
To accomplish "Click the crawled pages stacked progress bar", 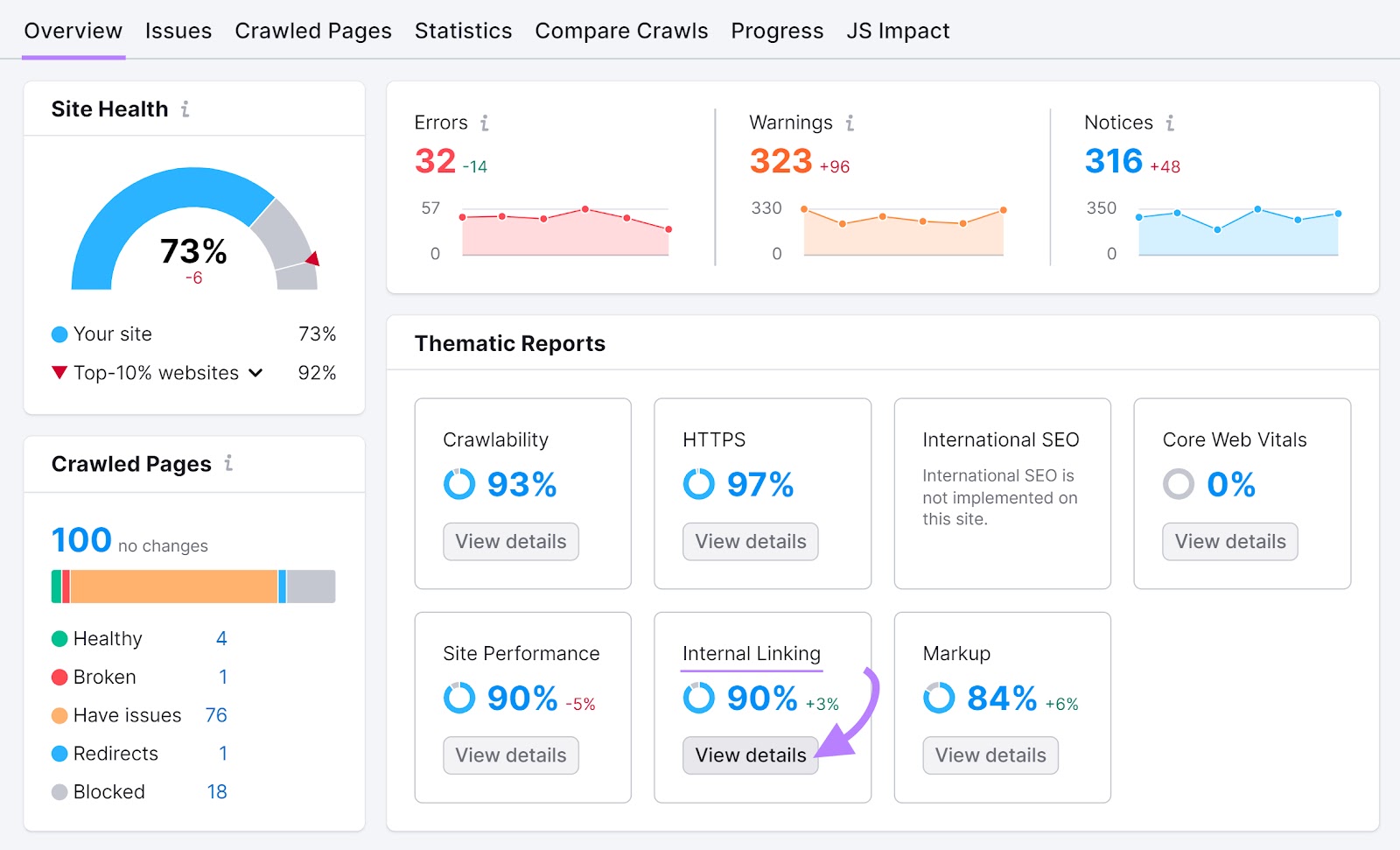I will point(192,587).
